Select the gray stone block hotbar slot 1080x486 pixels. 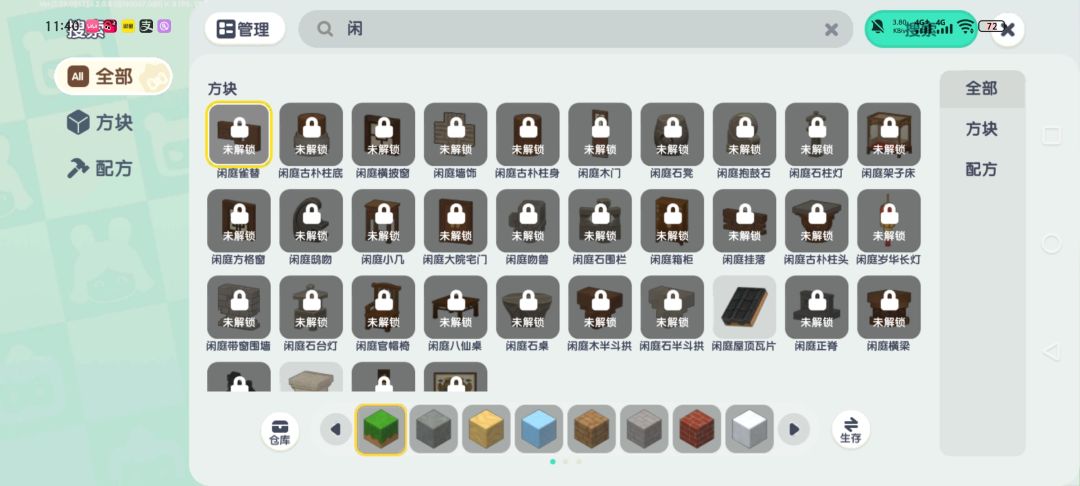pos(433,430)
